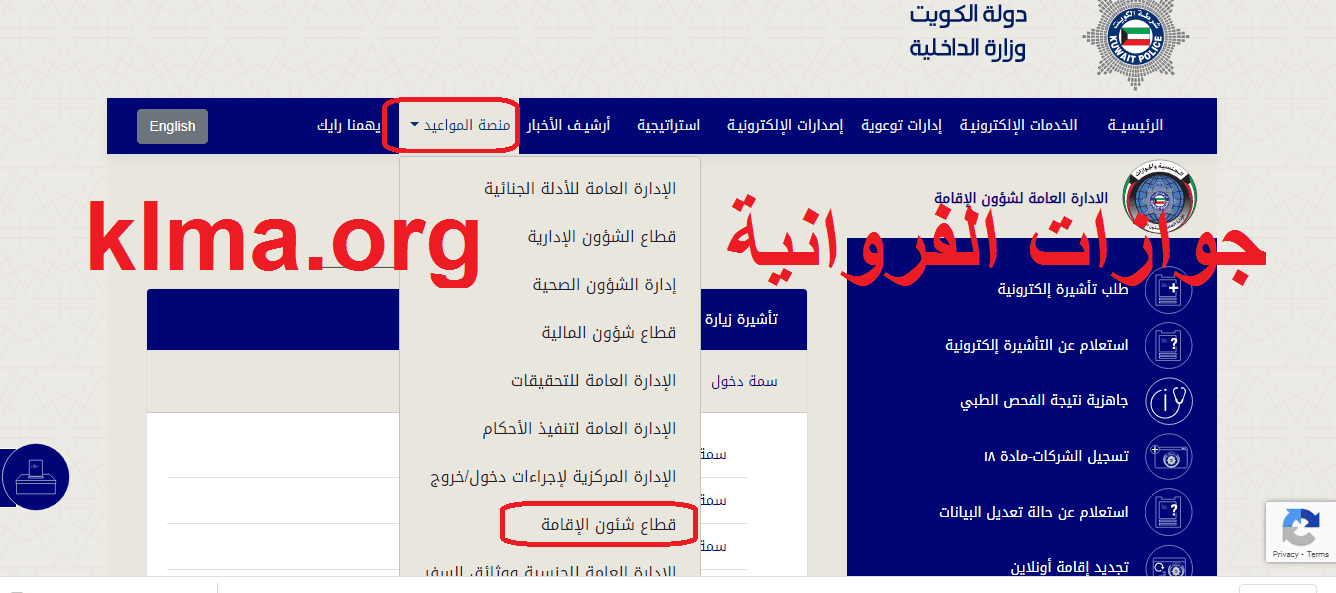Open the floating ballot box icon
The image size is (1336, 593).
click(x=36, y=477)
